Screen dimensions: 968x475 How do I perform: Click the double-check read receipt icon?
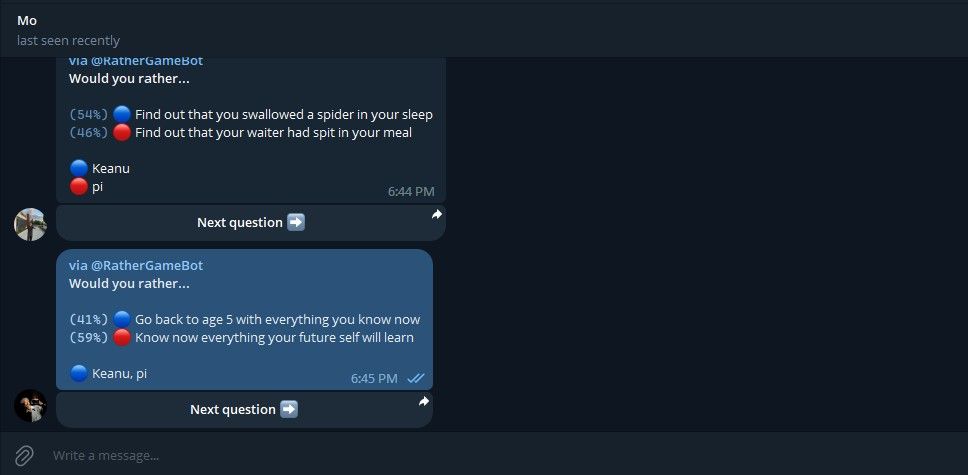point(416,378)
